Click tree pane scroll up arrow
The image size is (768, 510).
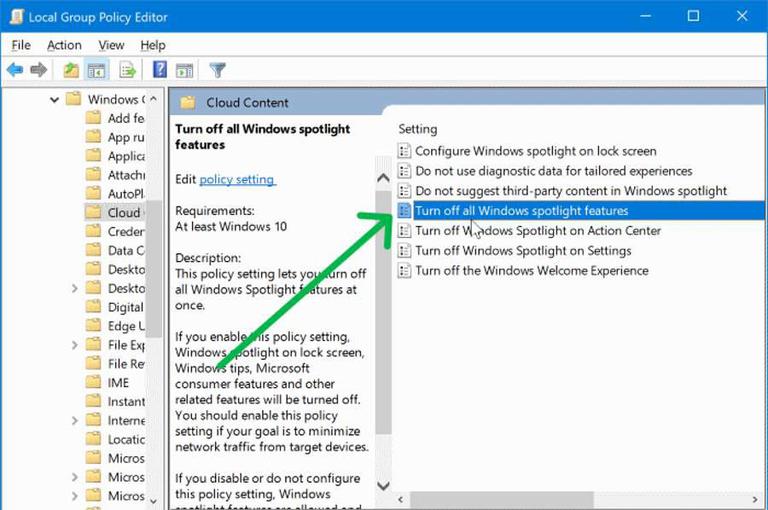click(x=154, y=99)
